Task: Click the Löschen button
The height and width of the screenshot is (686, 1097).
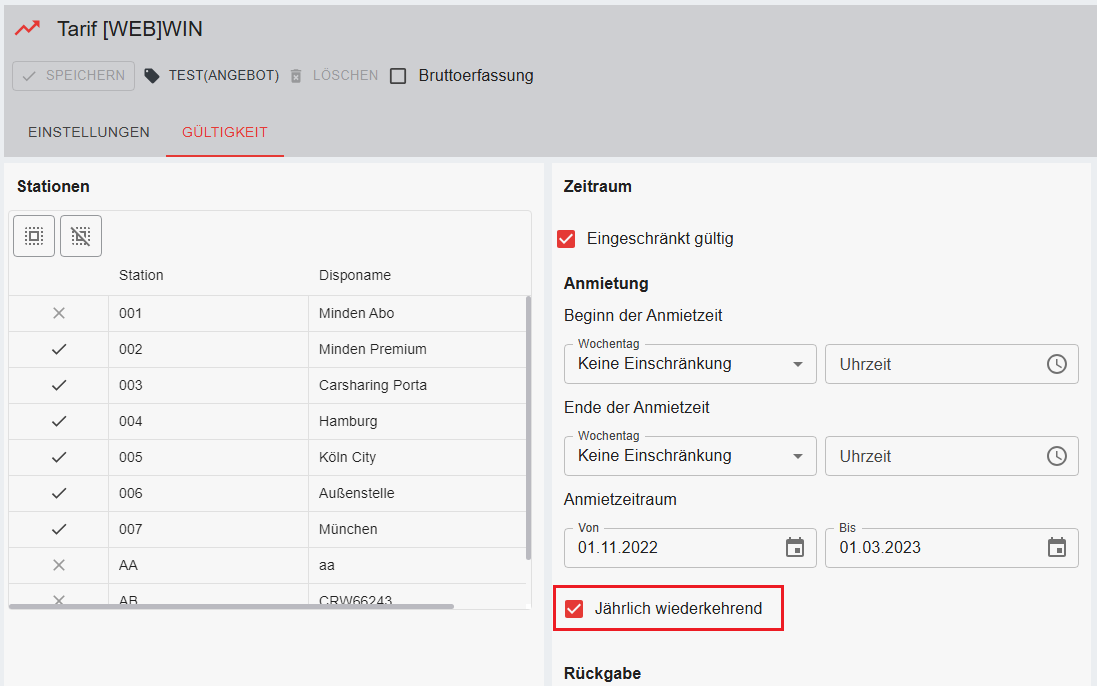Action: (x=334, y=76)
